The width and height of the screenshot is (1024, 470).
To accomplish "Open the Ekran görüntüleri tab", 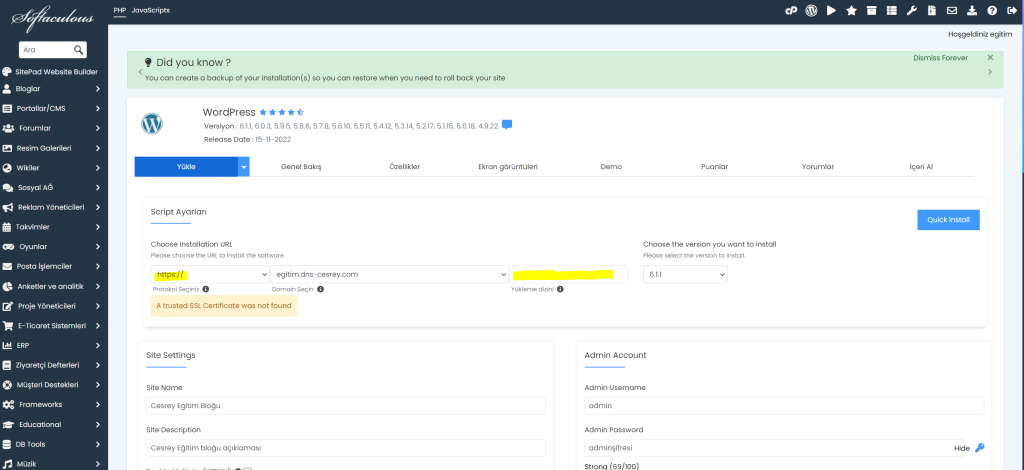I will [x=507, y=167].
